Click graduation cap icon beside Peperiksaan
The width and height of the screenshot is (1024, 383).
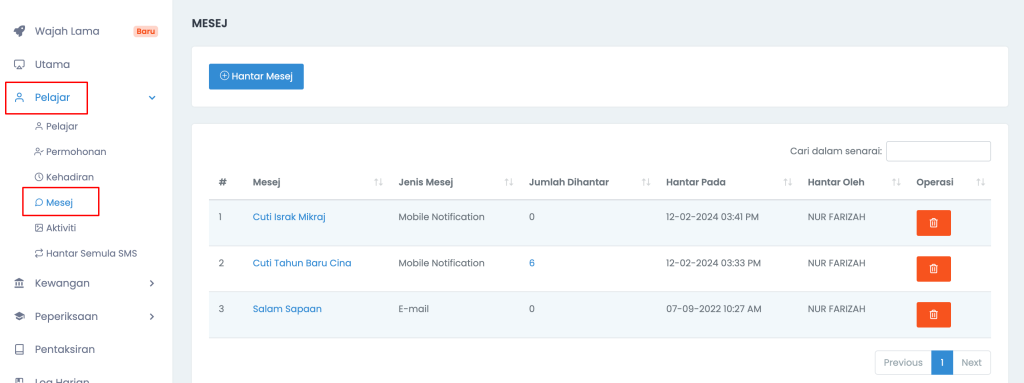click(x=20, y=316)
